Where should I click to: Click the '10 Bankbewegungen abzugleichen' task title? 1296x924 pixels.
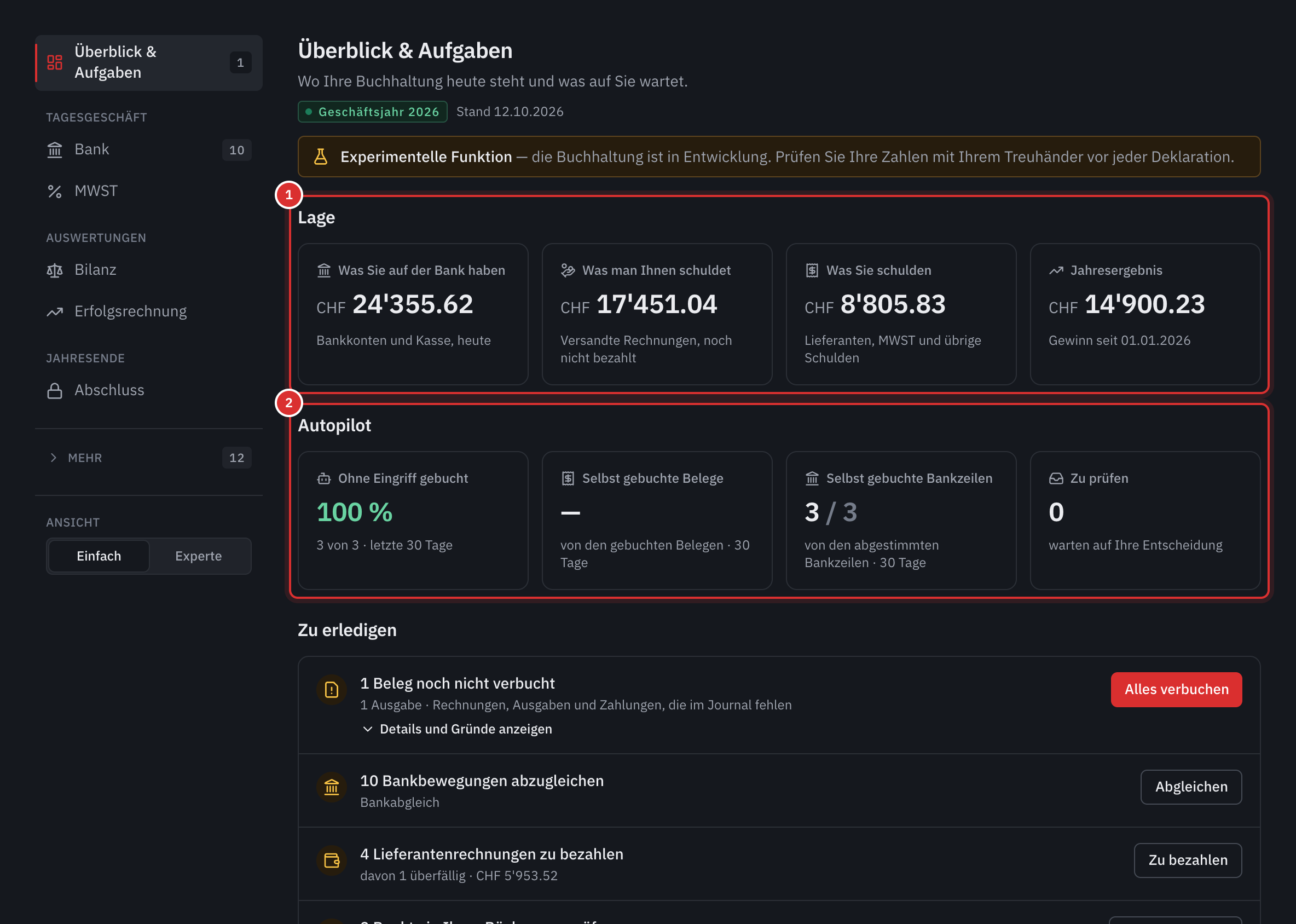coord(482,781)
